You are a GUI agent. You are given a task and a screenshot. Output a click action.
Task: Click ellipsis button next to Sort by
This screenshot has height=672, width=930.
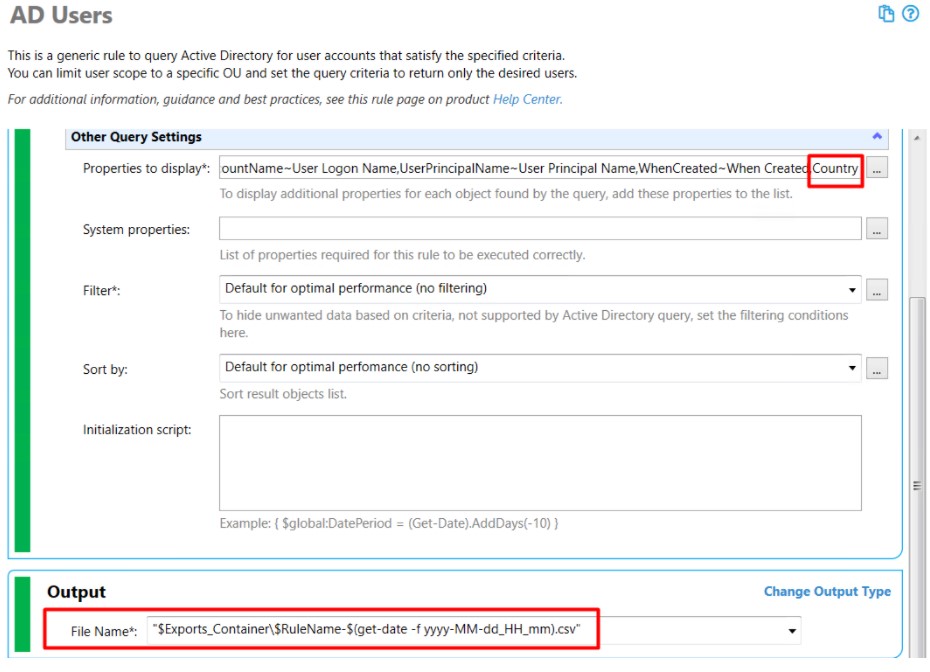877,368
